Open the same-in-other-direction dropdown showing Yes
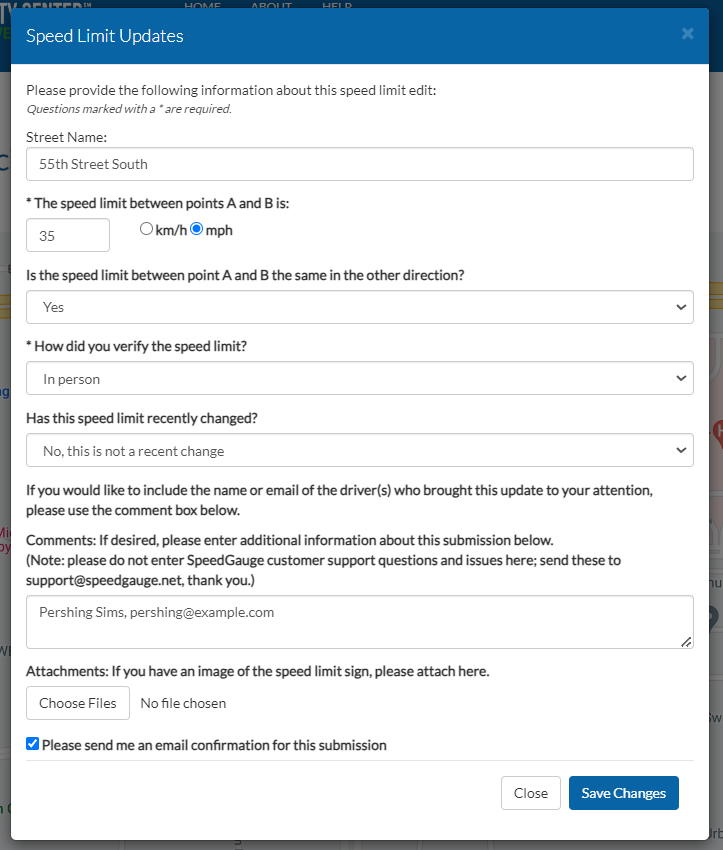 click(x=360, y=307)
